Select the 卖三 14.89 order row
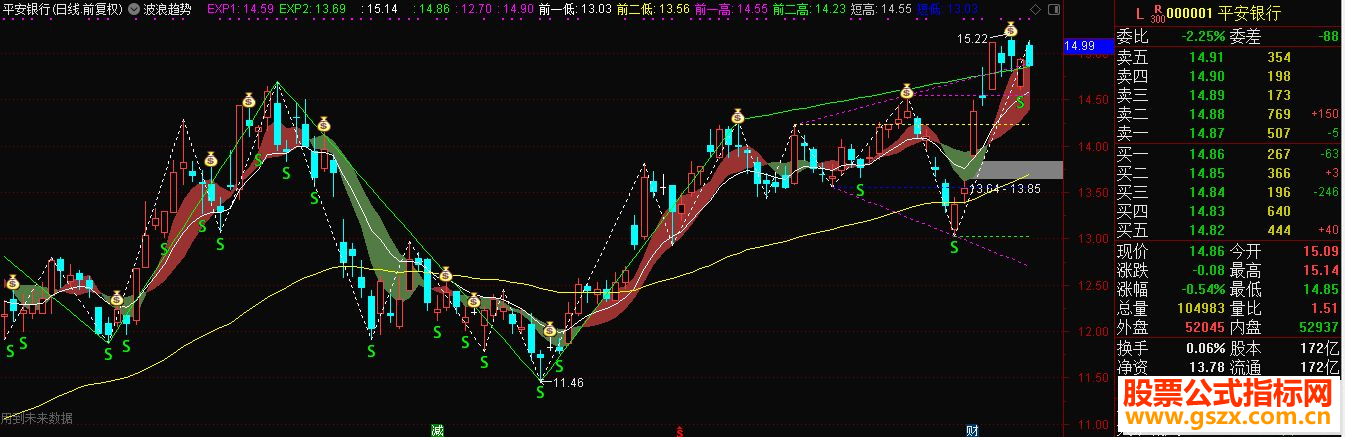 (x=1228, y=95)
